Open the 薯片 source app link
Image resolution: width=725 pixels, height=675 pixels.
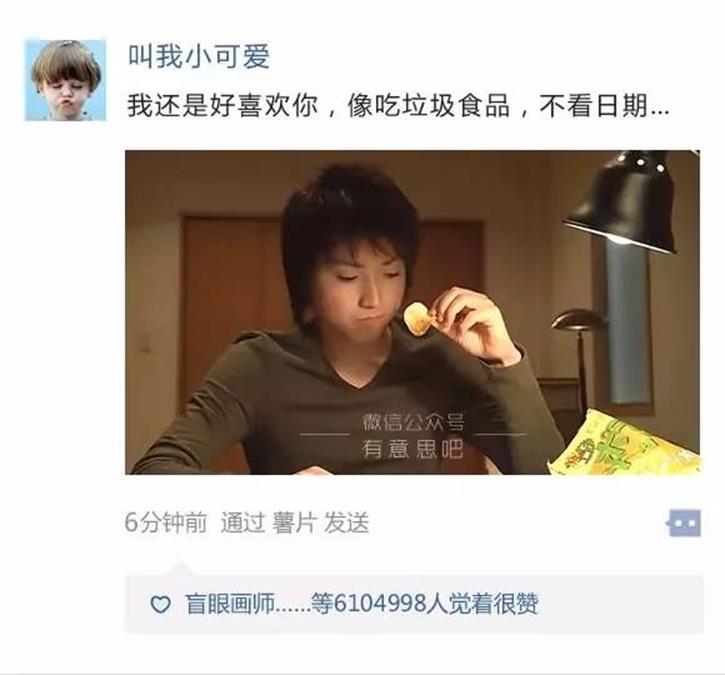295,523
